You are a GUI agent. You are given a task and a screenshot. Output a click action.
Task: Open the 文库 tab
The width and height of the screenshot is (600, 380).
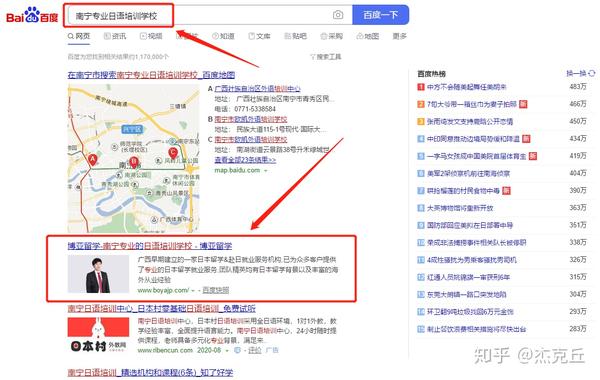coord(259,36)
